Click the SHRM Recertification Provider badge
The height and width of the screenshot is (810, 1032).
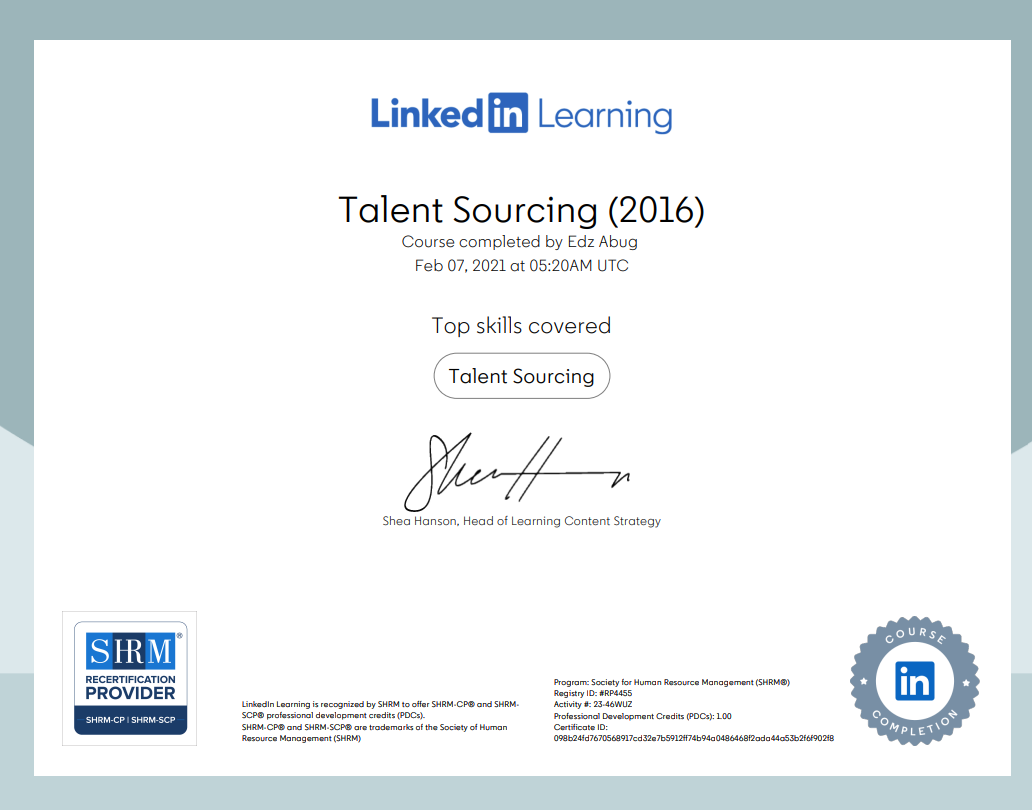click(x=129, y=679)
